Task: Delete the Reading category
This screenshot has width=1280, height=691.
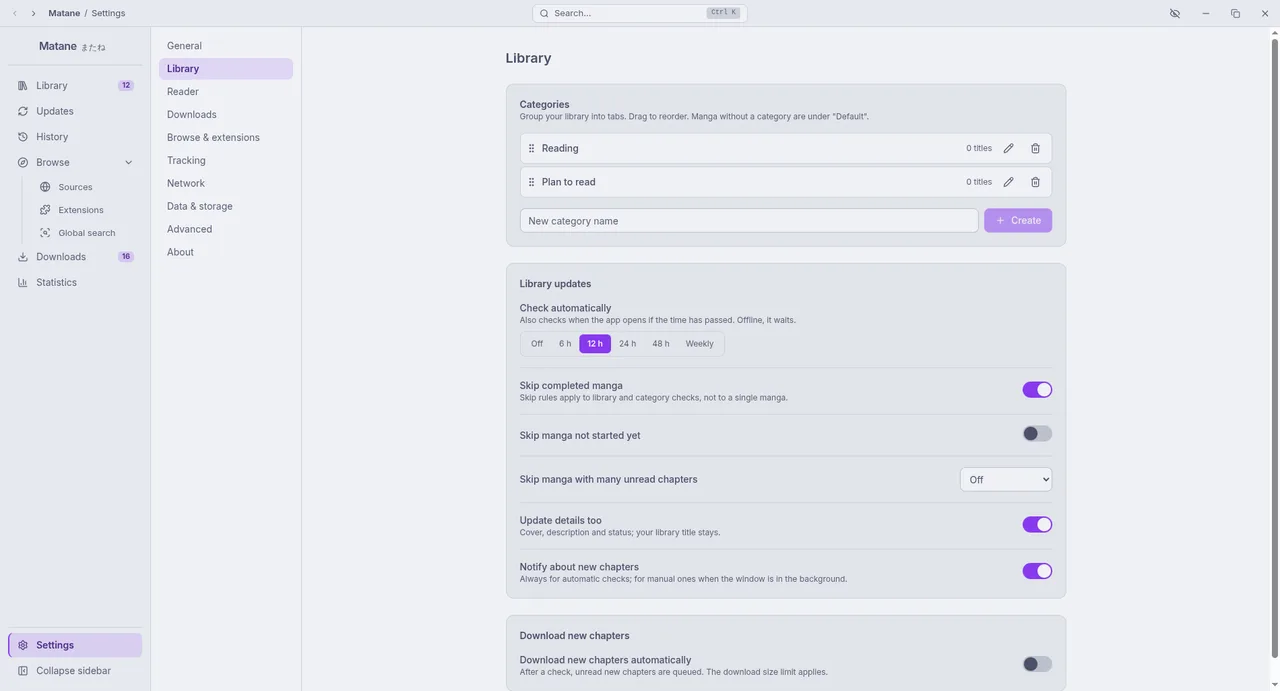Action: tap(1035, 148)
